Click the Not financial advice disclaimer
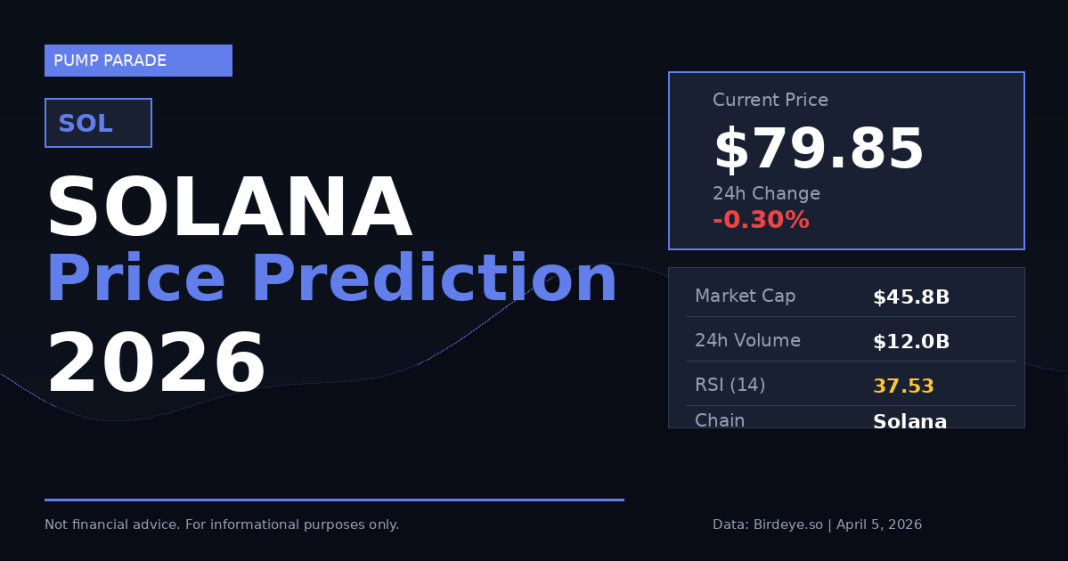 (x=222, y=524)
